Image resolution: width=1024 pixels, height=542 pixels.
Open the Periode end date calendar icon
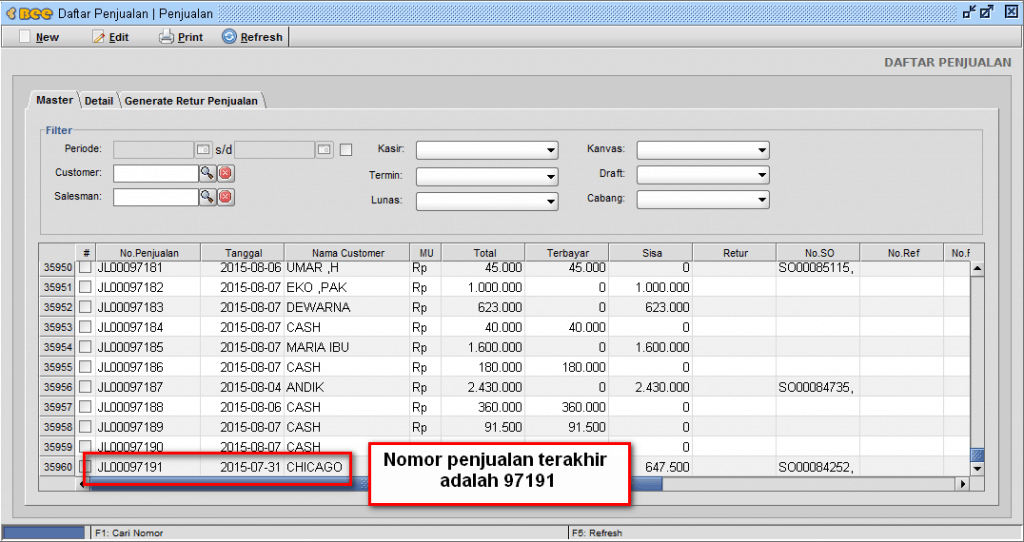(325, 150)
